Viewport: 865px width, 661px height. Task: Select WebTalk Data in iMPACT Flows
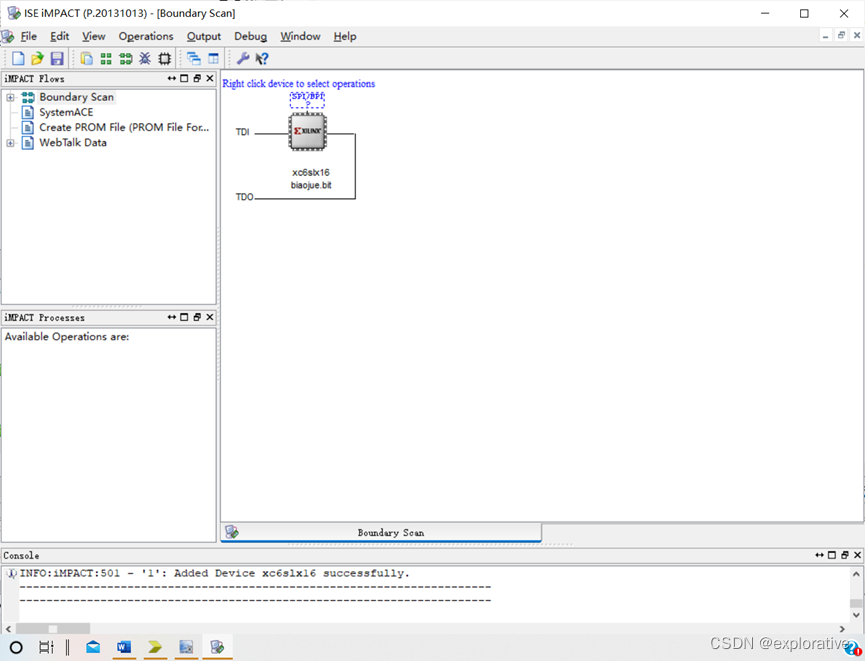(73, 143)
